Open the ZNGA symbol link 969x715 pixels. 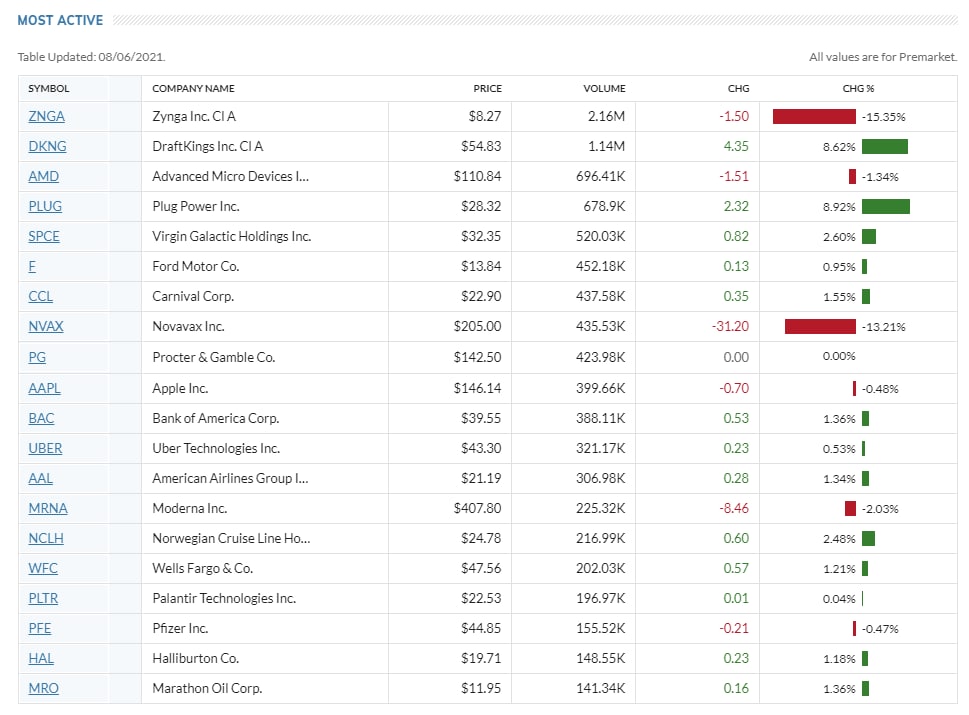[46, 116]
